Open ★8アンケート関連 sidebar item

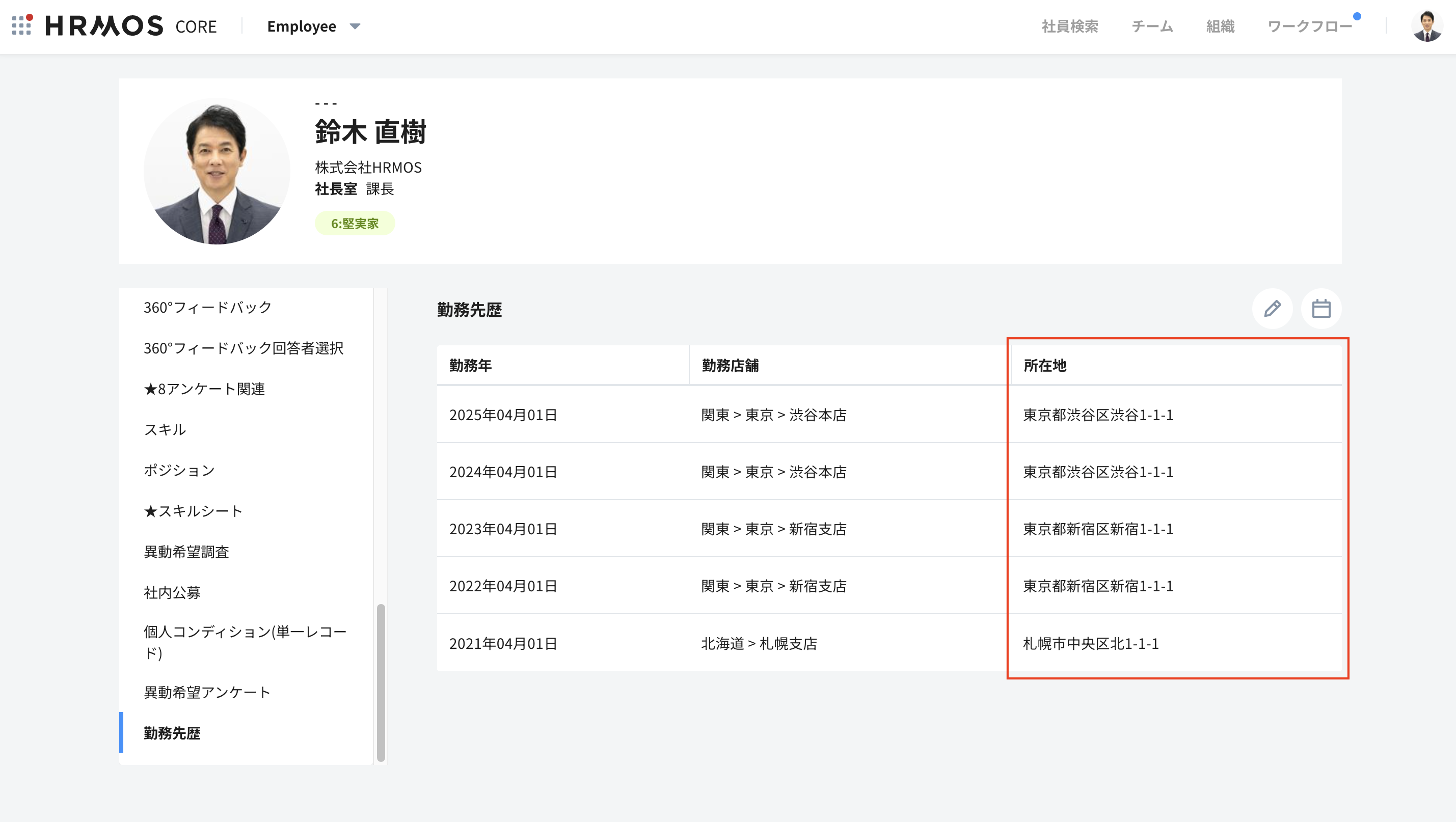pyautogui.click(x=204, y=389)
